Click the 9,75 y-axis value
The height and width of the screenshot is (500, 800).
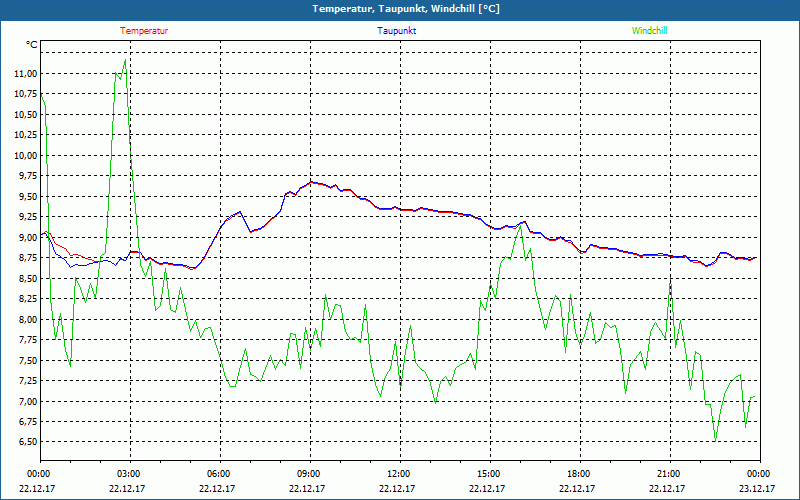[29, 176]
